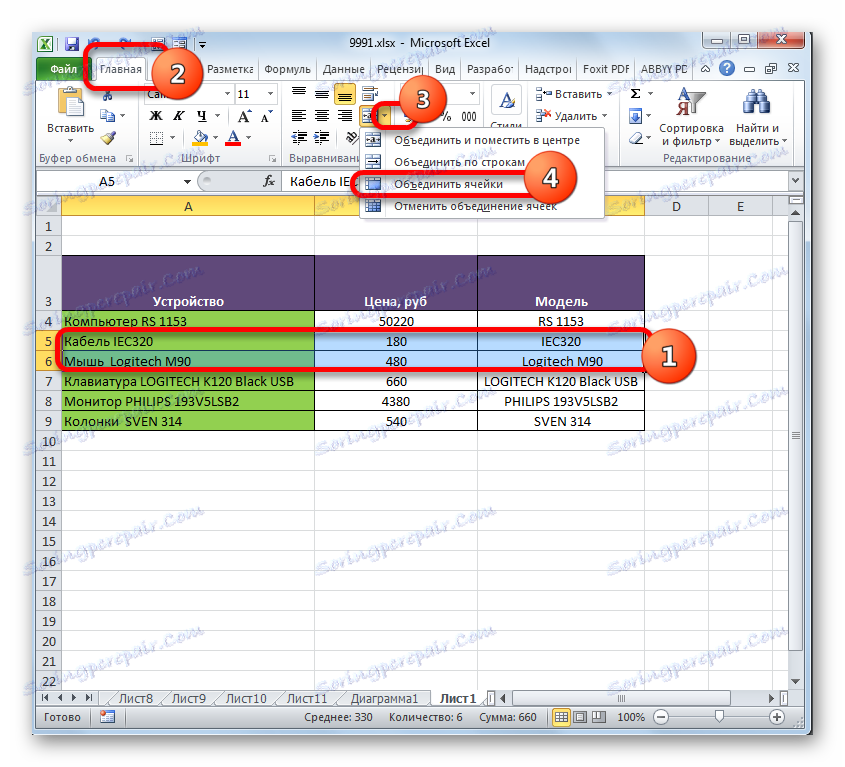Image resolution: width=845 pixels, height=767 pixels.
Task: Switch to Page Break Preview in status bar
Action: (599, 717)
